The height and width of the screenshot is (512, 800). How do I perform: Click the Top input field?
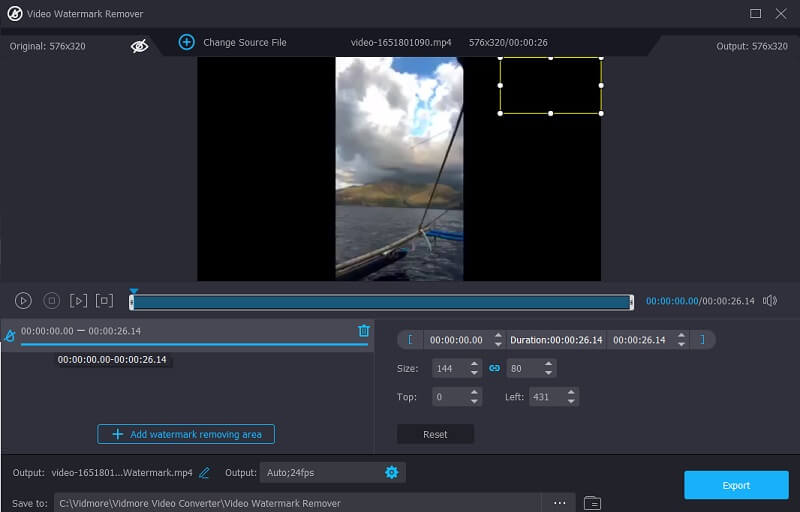[449, 396]
